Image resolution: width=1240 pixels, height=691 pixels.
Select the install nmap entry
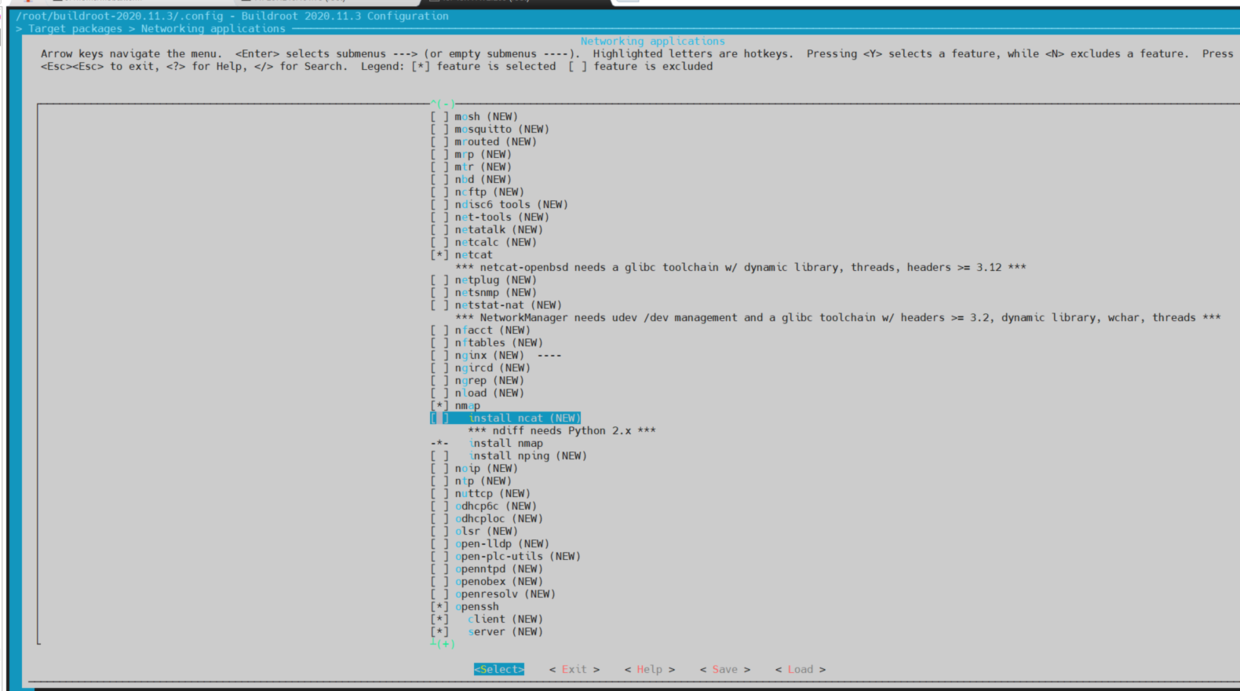point(486,443)
